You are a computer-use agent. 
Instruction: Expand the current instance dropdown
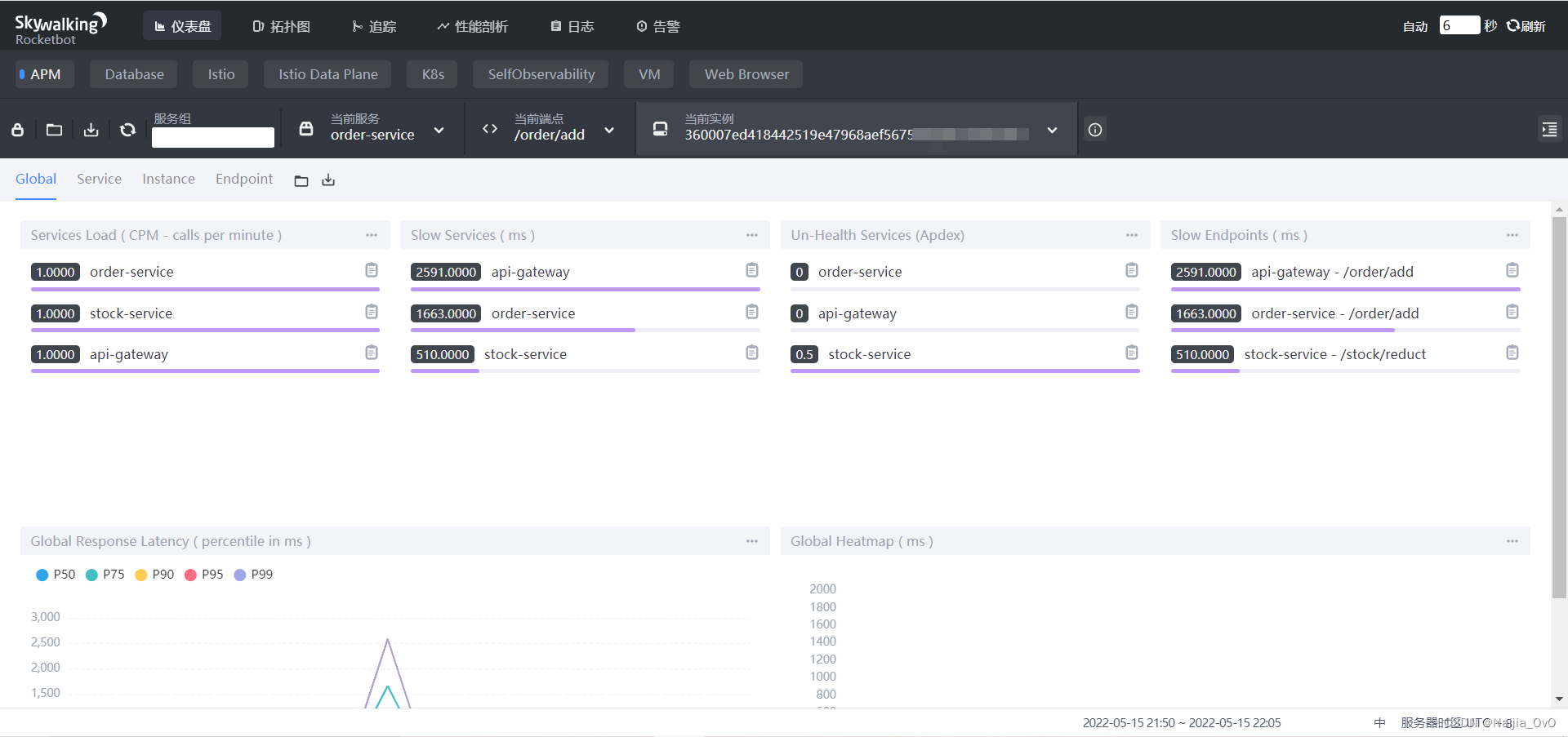tap(1053, 130)
